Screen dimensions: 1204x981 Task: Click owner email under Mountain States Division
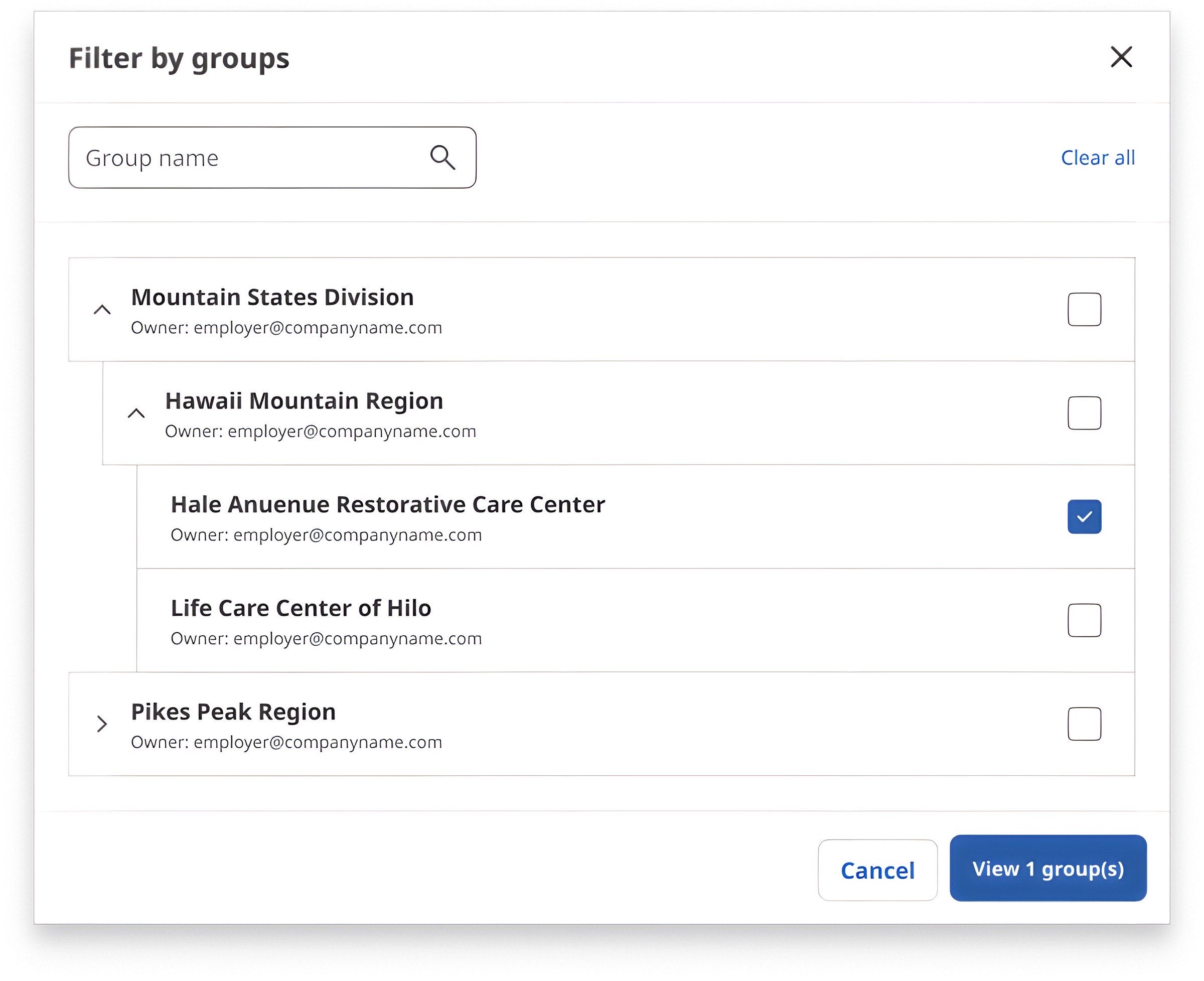[318, 328]
